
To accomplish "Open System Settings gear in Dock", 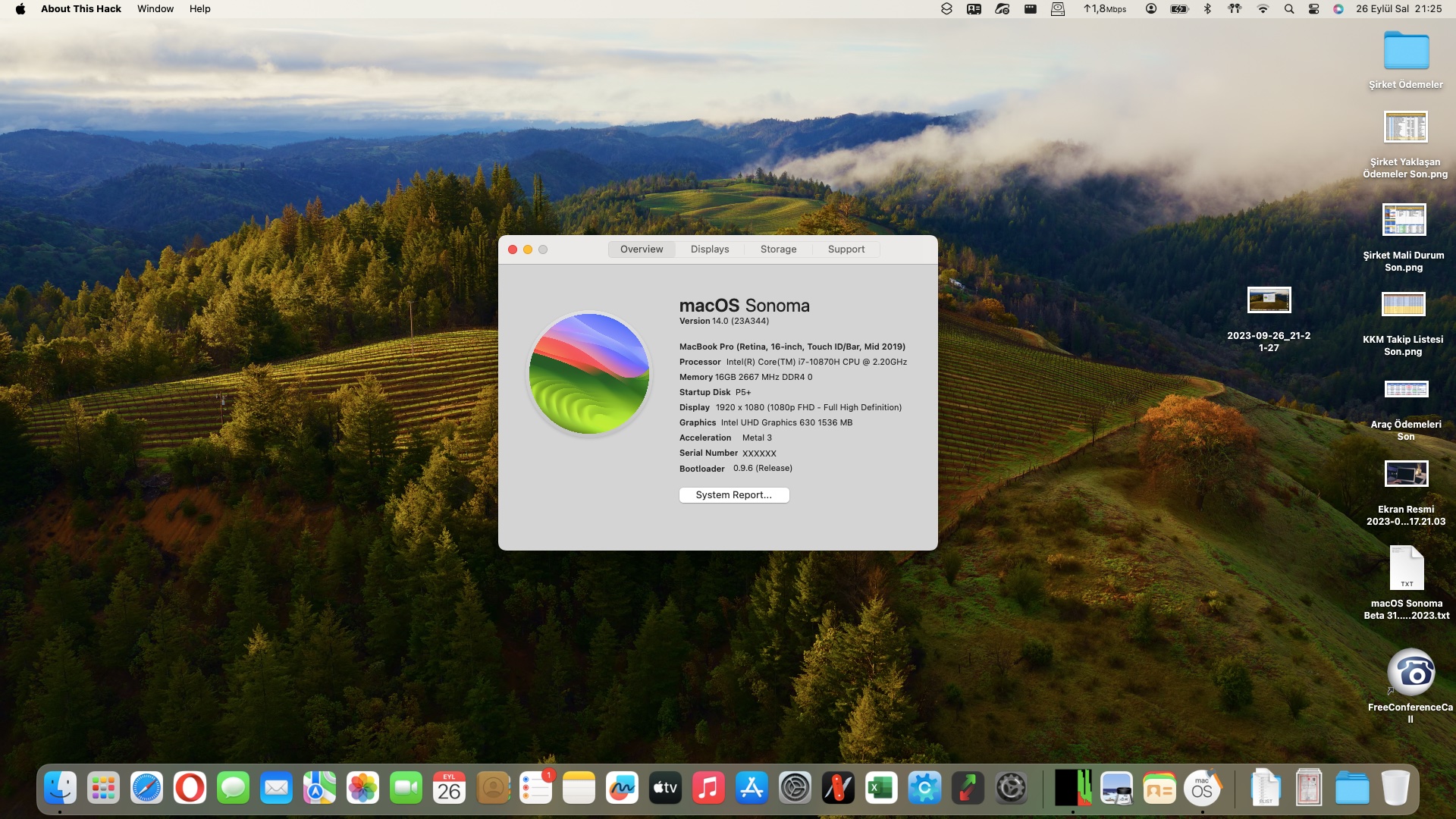I will [795, 789].
